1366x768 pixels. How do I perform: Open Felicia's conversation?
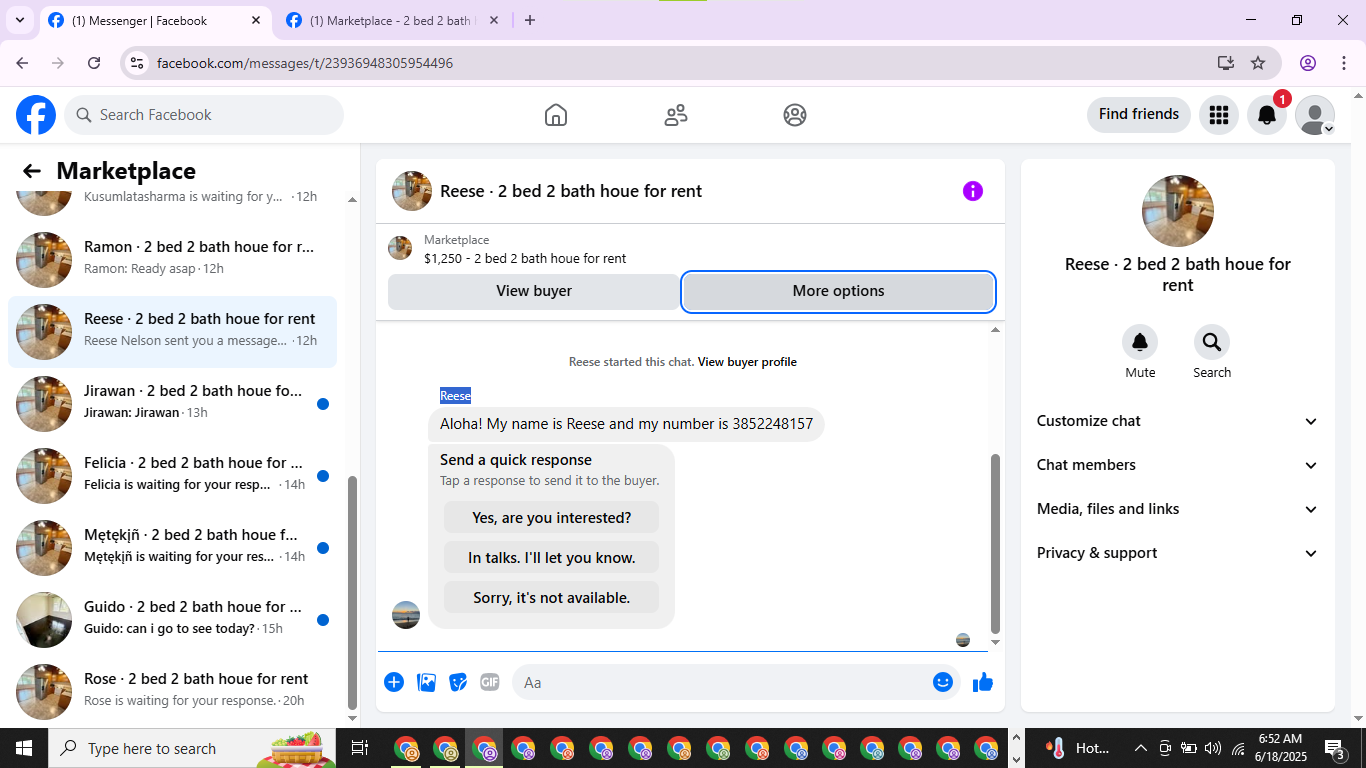pyautogui.click(x=172, y=476)
